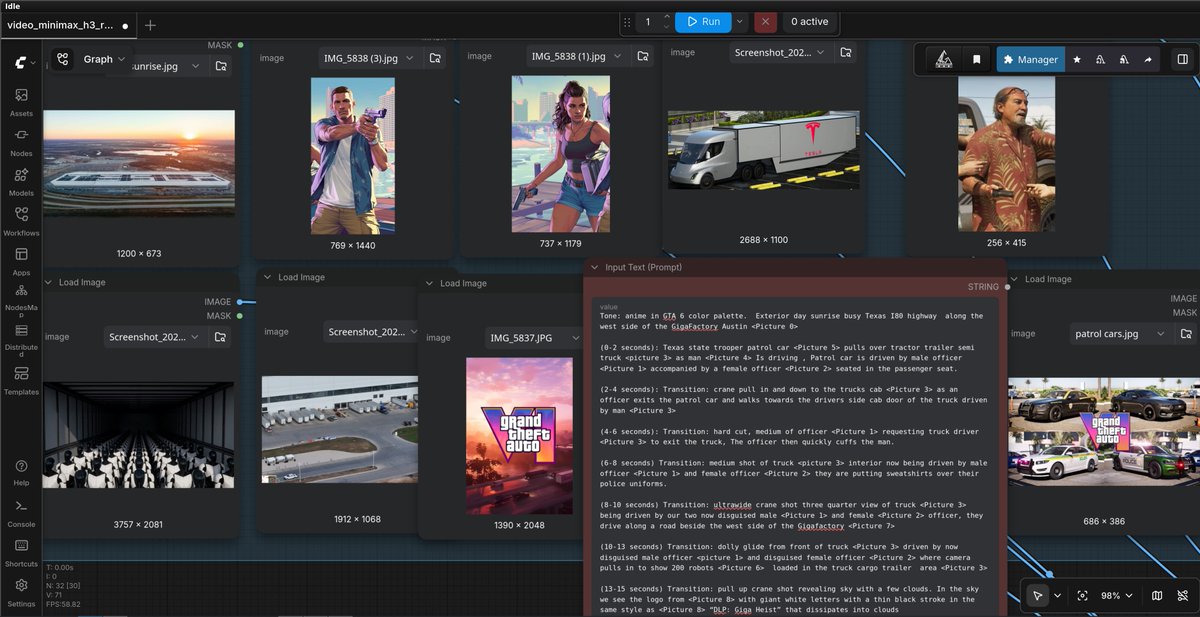Open the Manager

point(1030,59)
